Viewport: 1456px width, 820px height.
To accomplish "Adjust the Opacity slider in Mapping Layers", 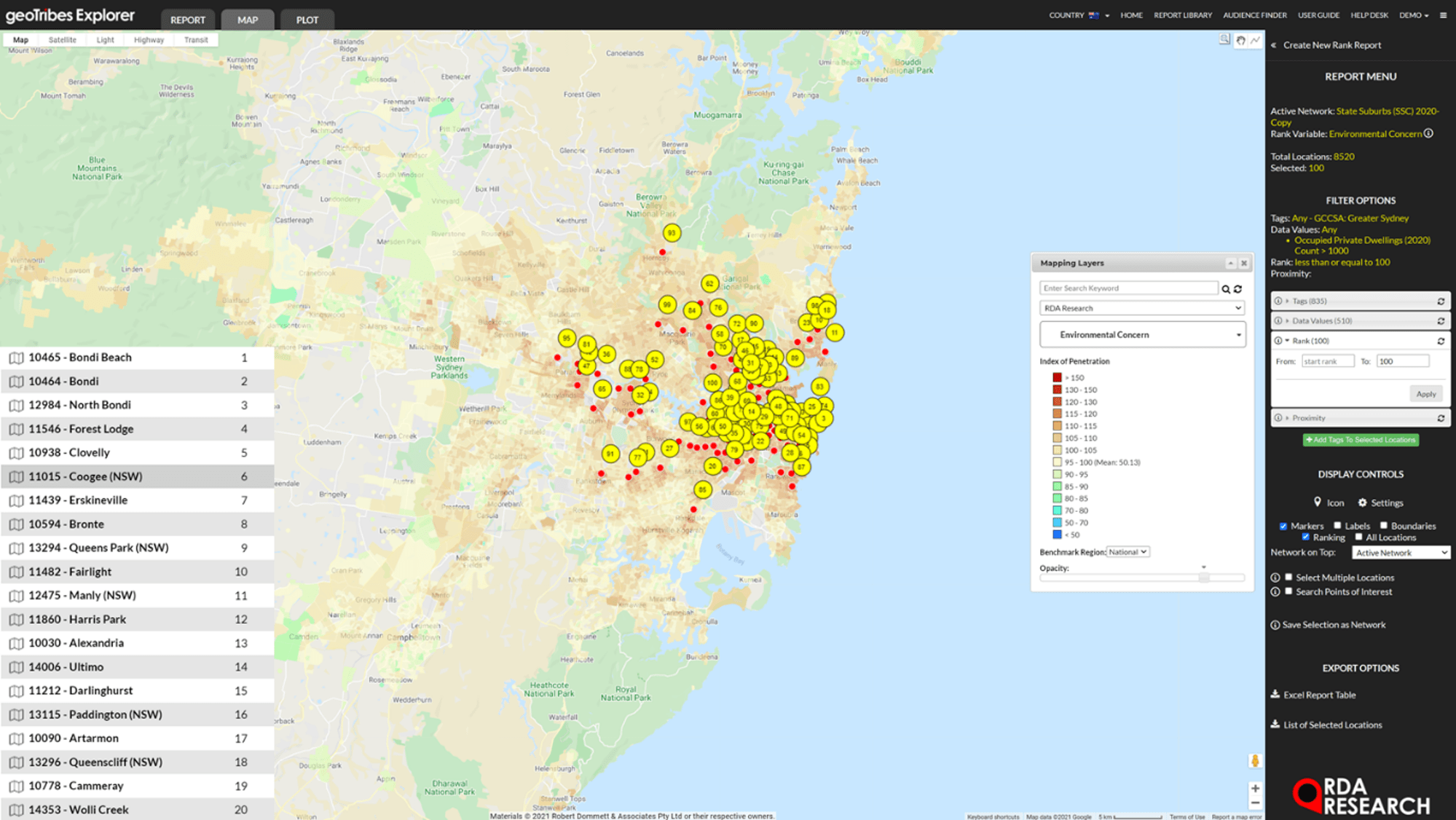I will click(x=1204, y=577).
